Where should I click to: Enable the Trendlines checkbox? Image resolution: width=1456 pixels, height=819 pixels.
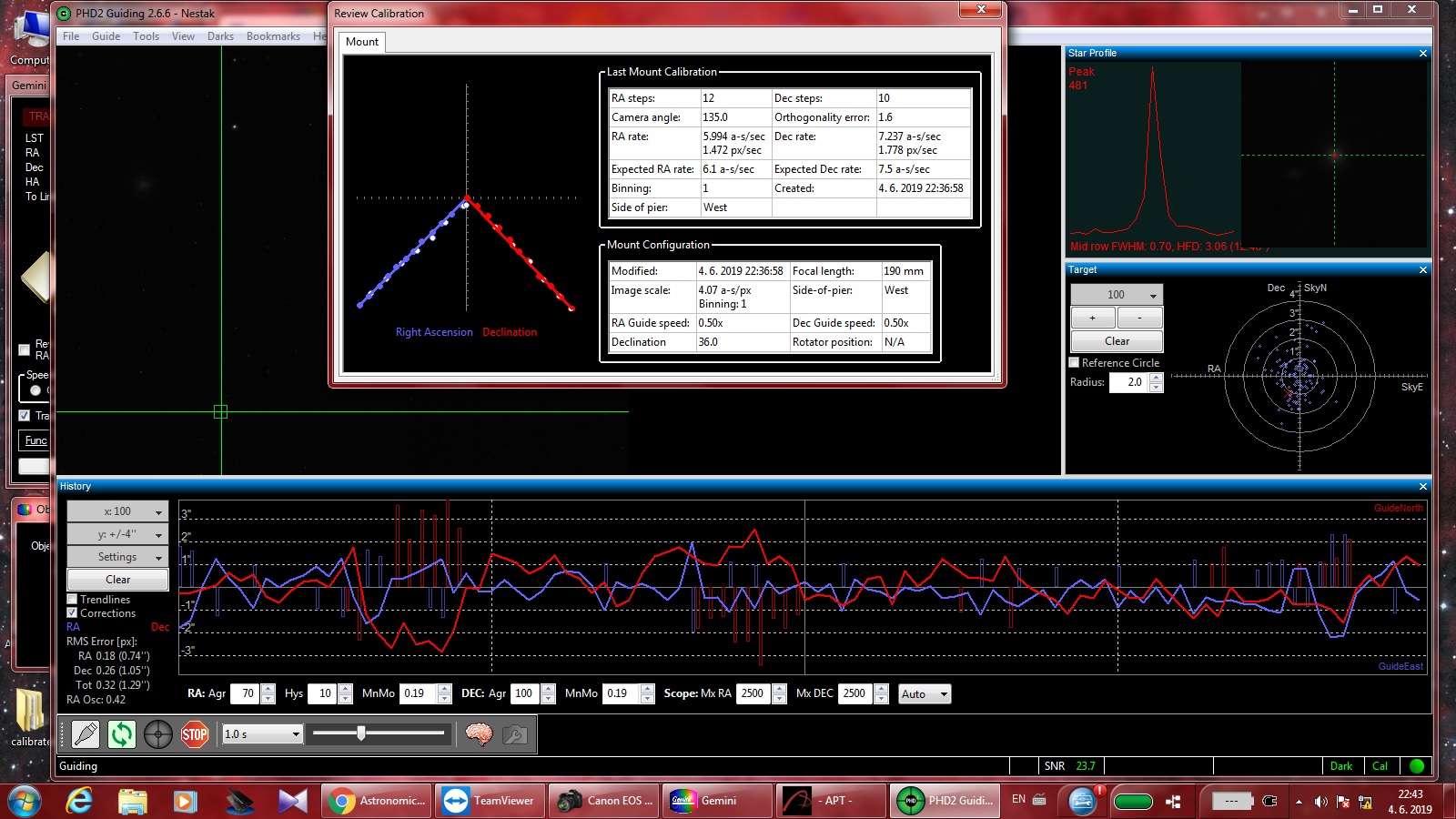pyautogui.click(x=72, y=600)
